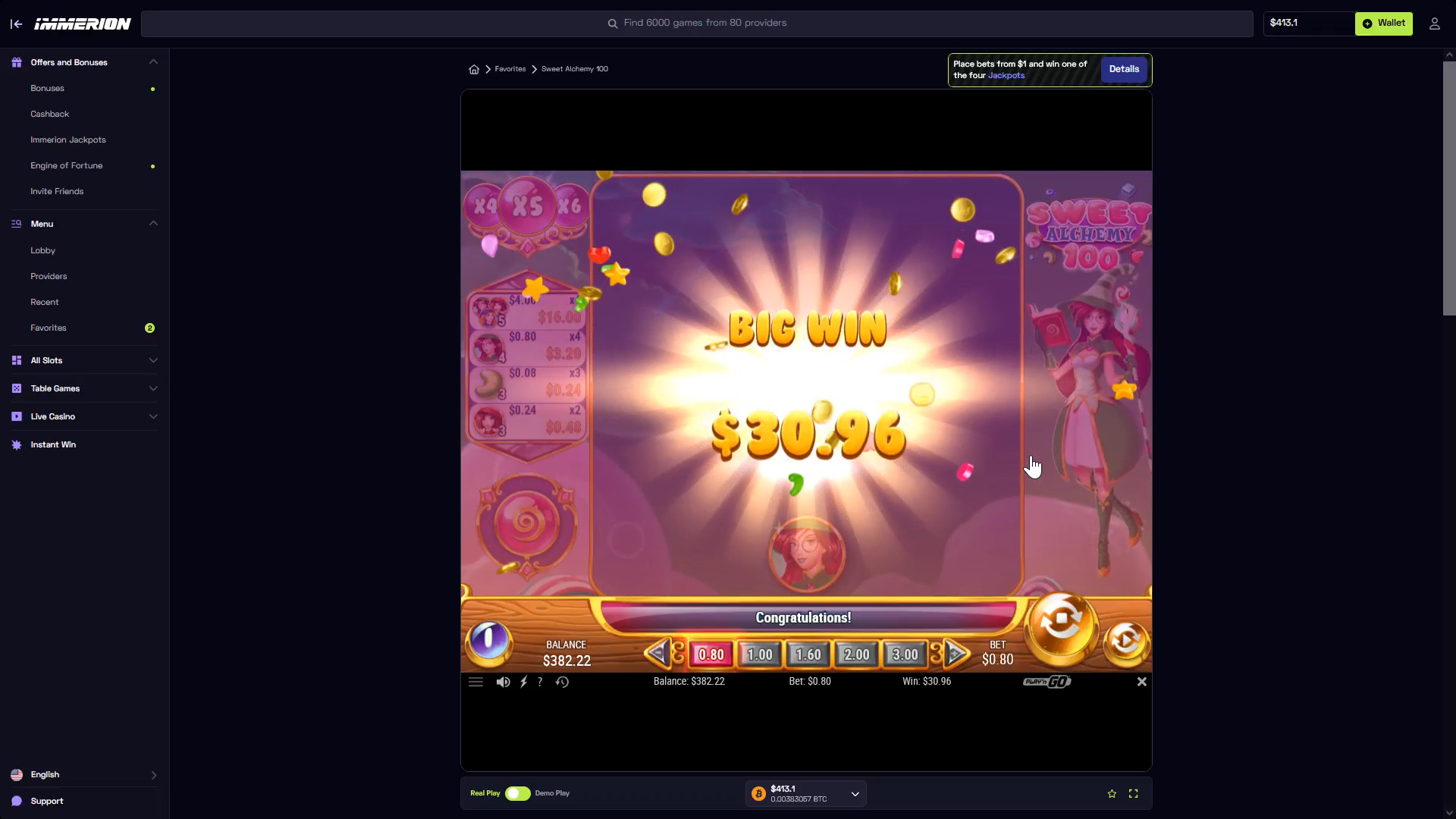The height and width of the screenshot is (819, 1456).
Task: Open Support at sidebar bottom
Action: [46, 801]
